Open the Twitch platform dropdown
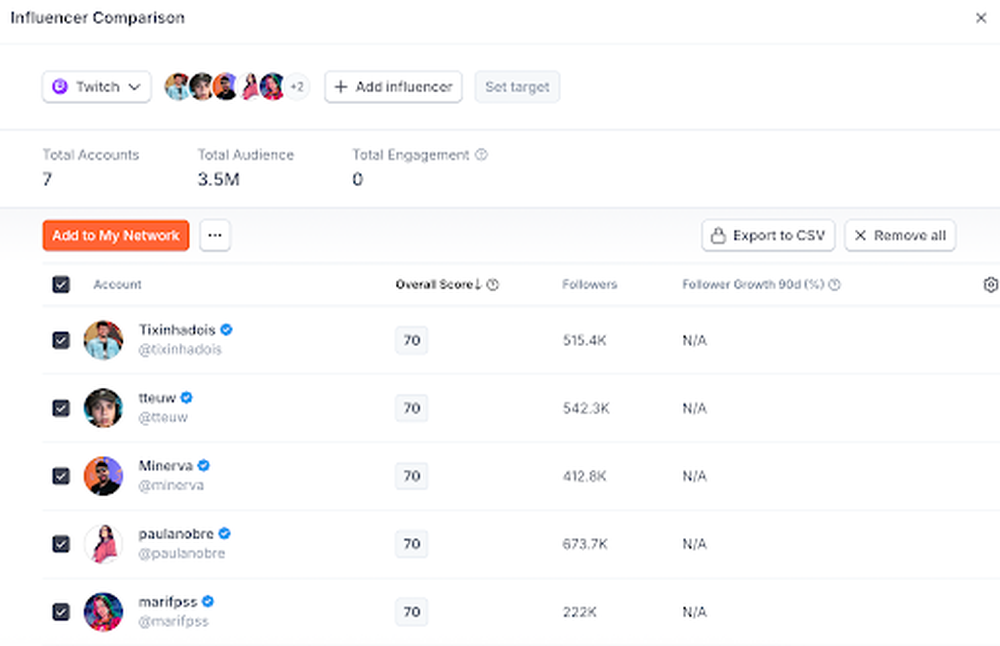Viewport: 1000px width, 646px height. pos(97,87)
